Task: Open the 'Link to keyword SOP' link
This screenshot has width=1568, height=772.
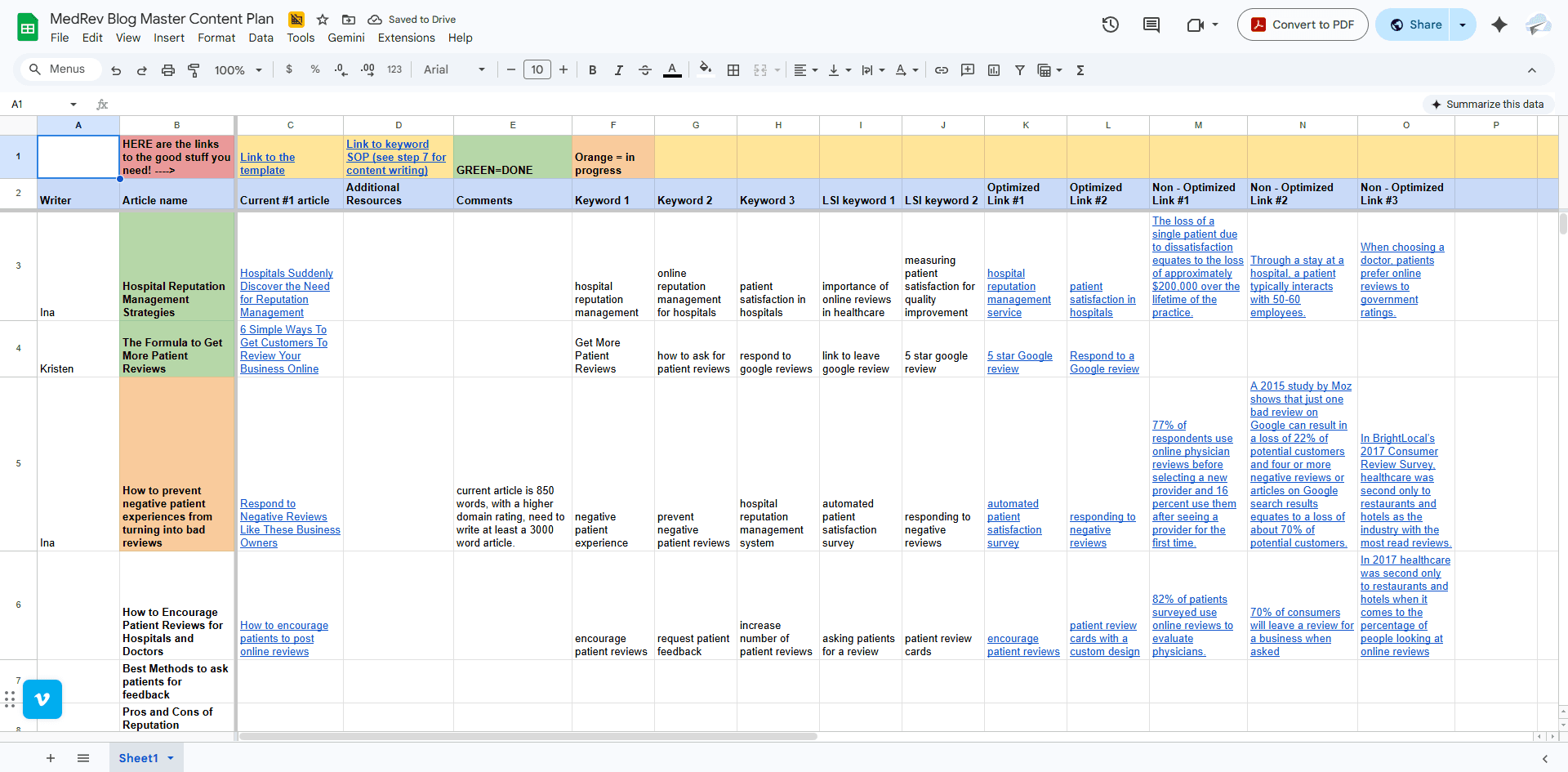Action: pos(396,157)
